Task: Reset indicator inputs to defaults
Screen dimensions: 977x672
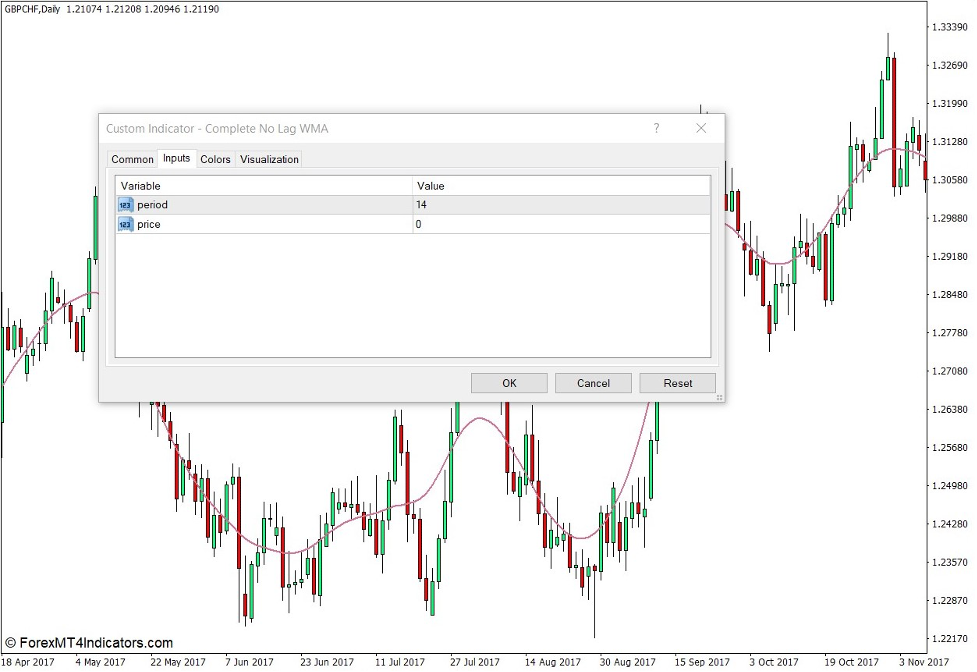Action: [678, 383]
